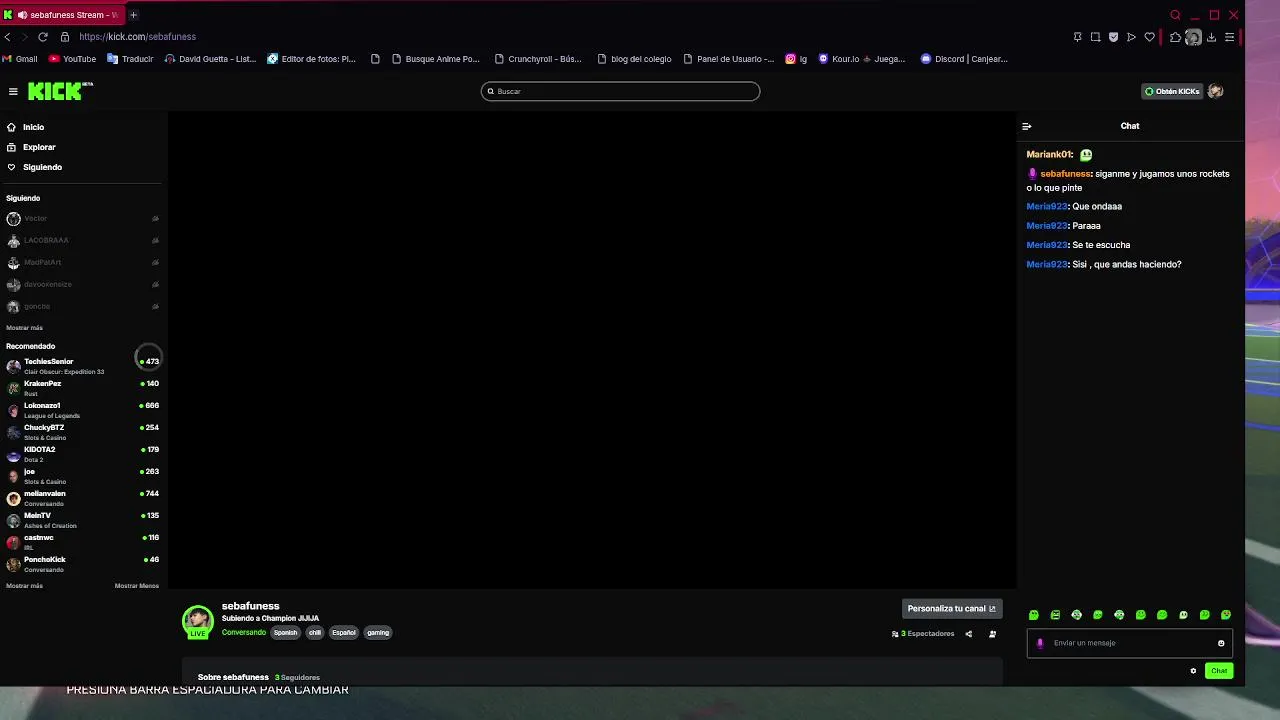
Task: Collapse the list with Mostrar Menos
Action: coord(137,586)
